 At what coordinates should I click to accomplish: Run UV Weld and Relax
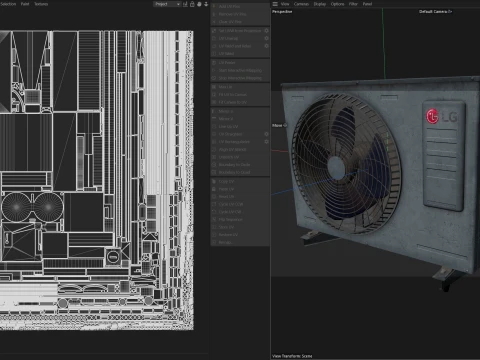(x=237, y=46)
